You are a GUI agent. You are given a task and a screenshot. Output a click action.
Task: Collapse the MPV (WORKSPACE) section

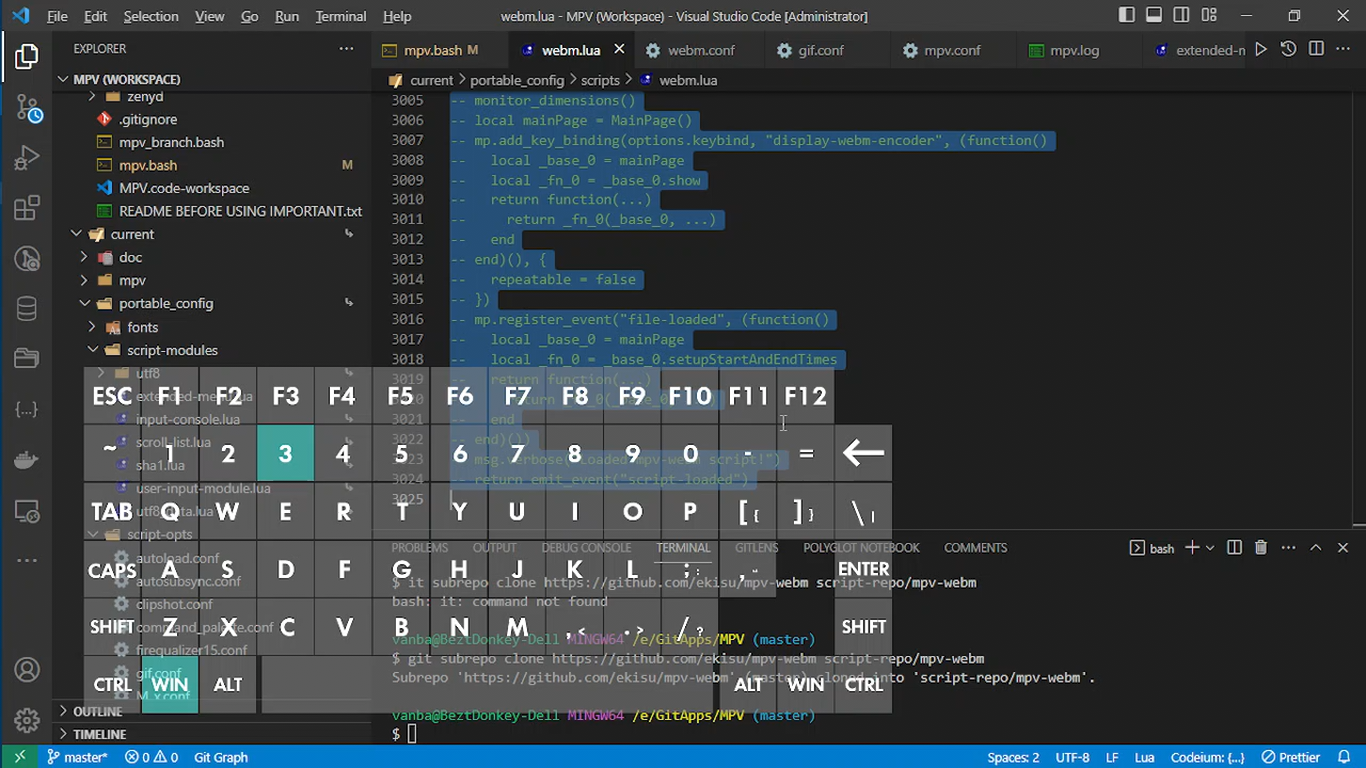tap(127, 79)
